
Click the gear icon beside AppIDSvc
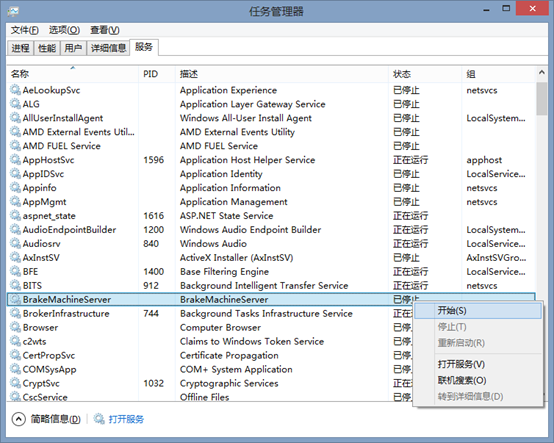pos(15,173)
